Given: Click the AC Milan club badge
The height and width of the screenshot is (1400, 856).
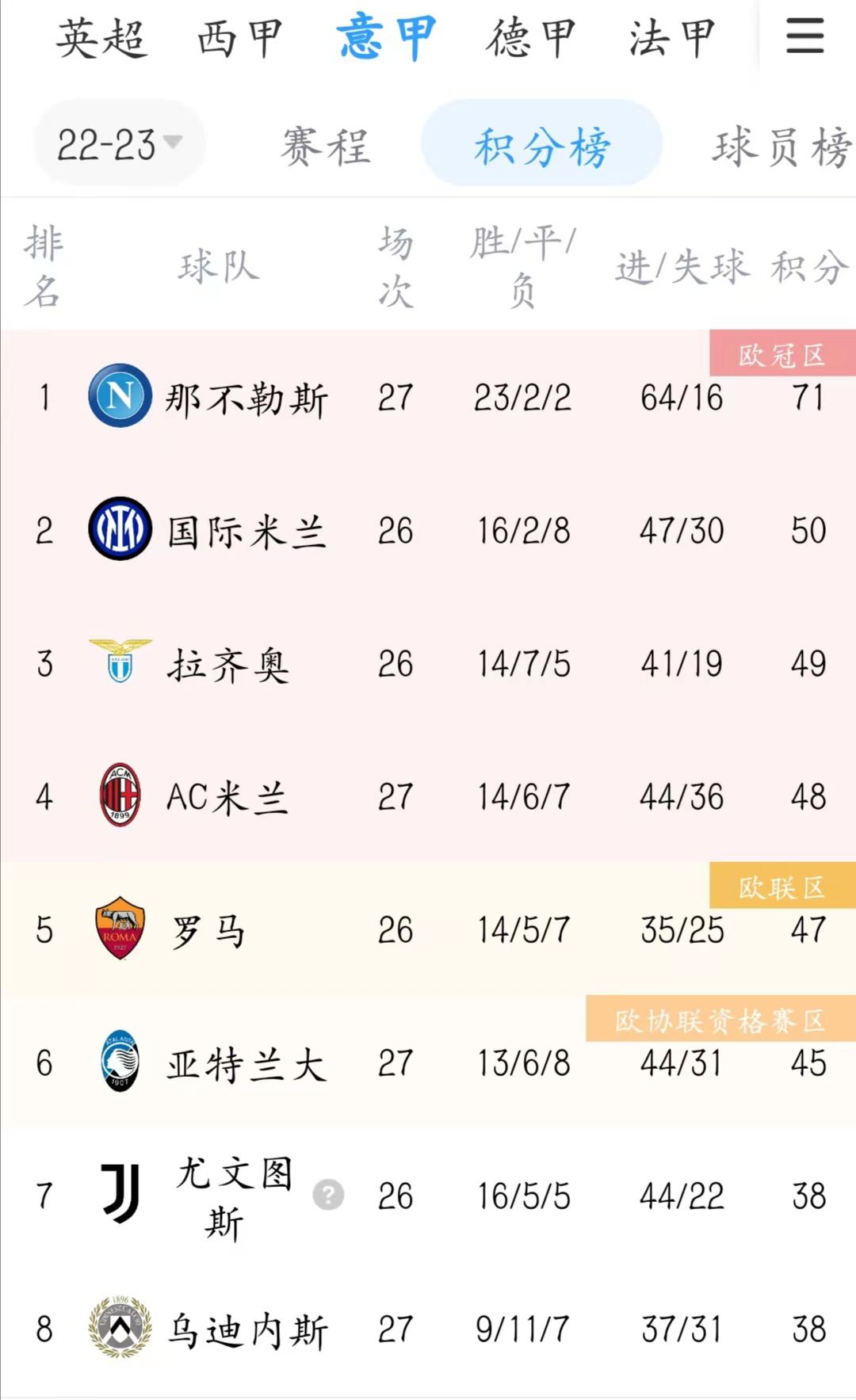Looking at the screenshot, I should click(x=120, y=795).
